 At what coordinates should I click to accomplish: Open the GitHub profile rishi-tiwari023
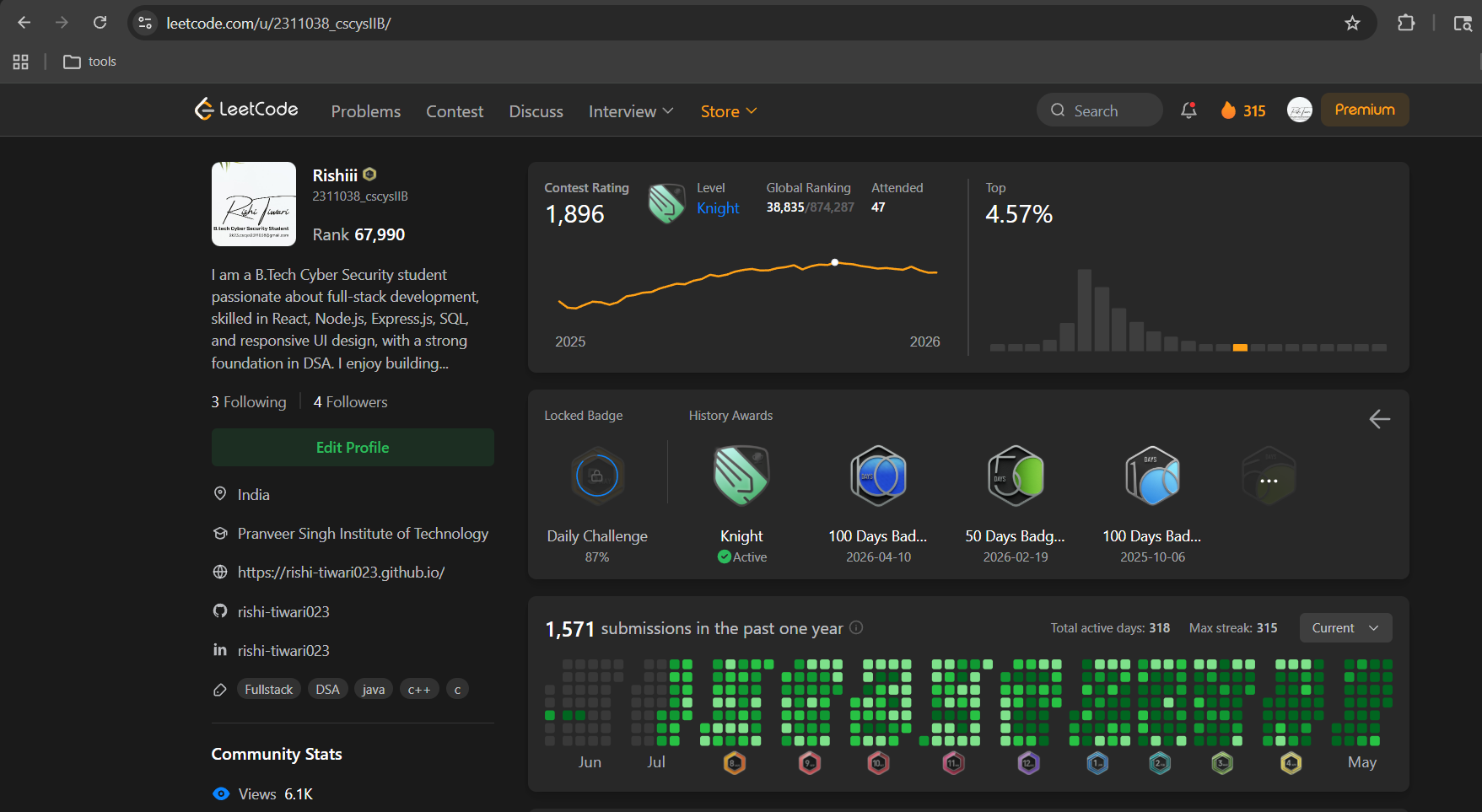tap(283, 612)
